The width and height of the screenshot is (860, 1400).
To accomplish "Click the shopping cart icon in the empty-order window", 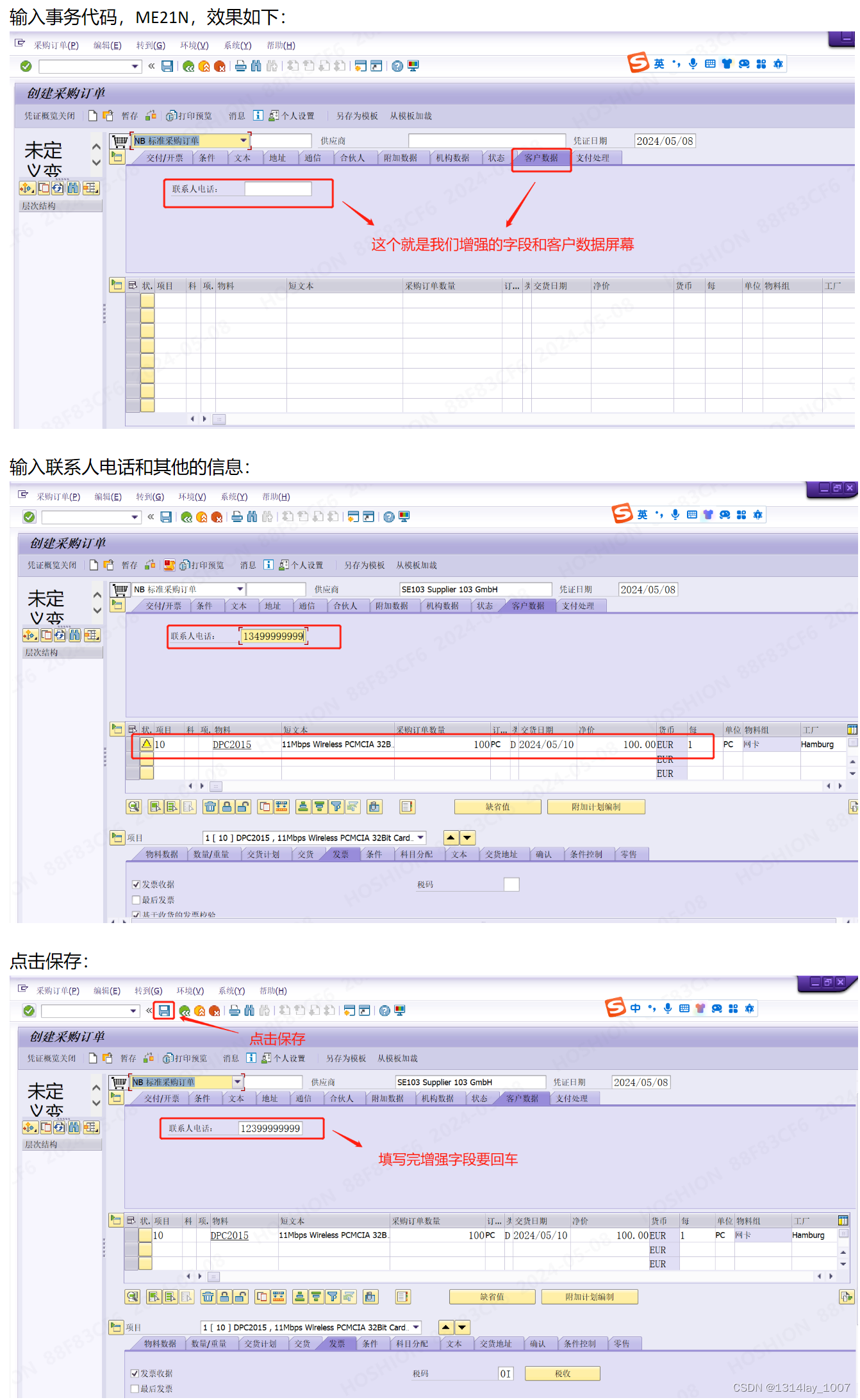I will point(120,140).
